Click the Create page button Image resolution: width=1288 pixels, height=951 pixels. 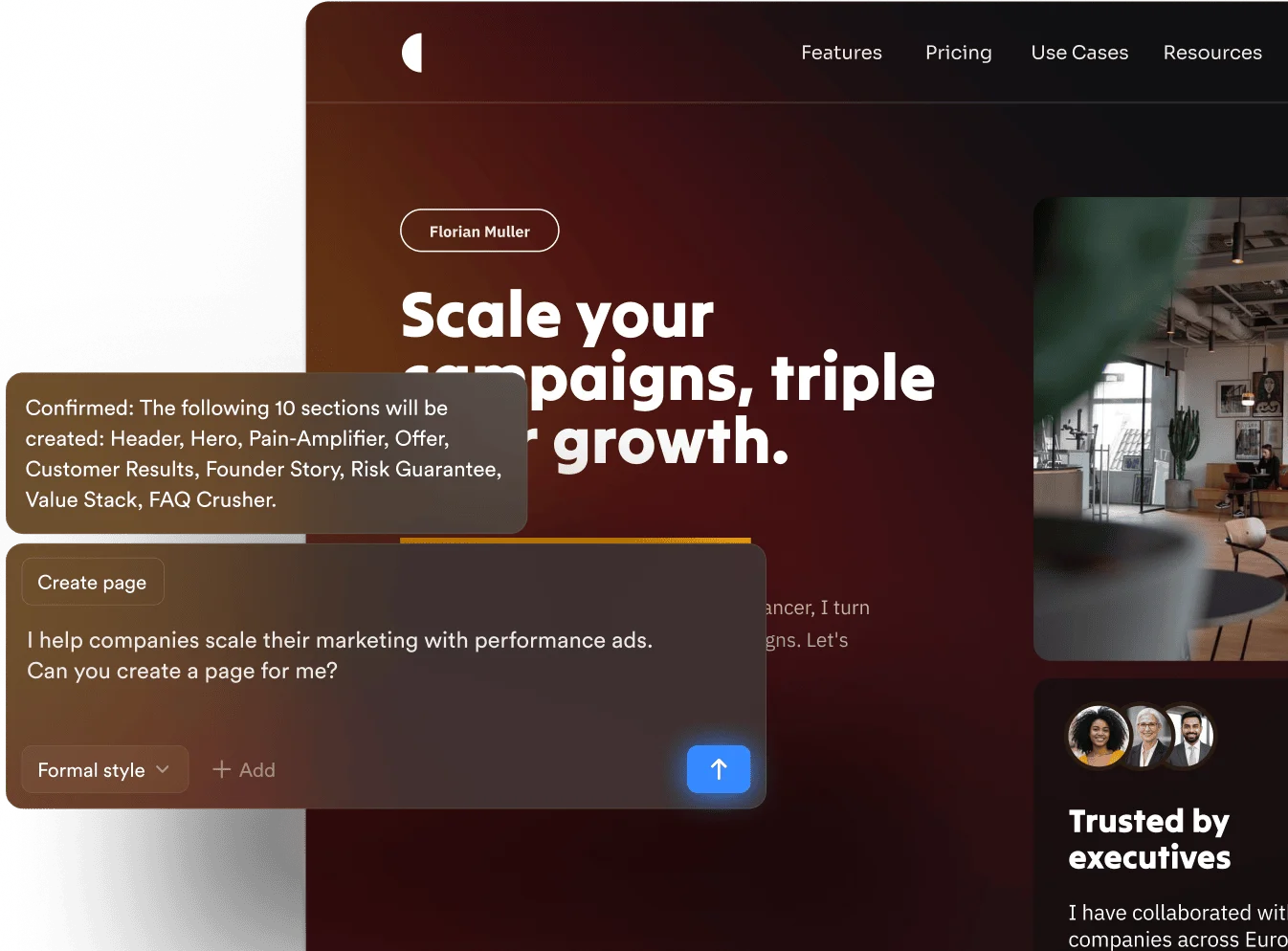click(x=93, y=582)
